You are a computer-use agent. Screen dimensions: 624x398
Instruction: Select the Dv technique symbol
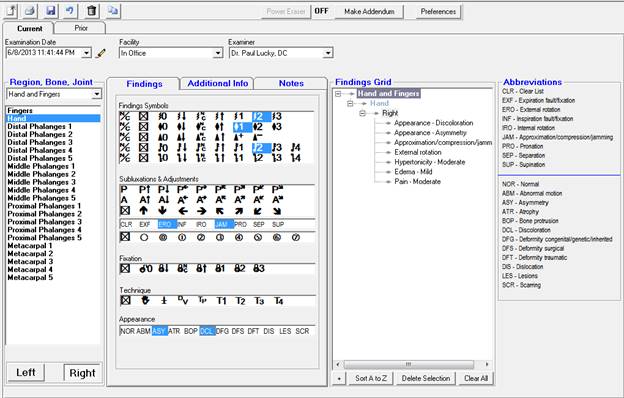tap(183, 300)
